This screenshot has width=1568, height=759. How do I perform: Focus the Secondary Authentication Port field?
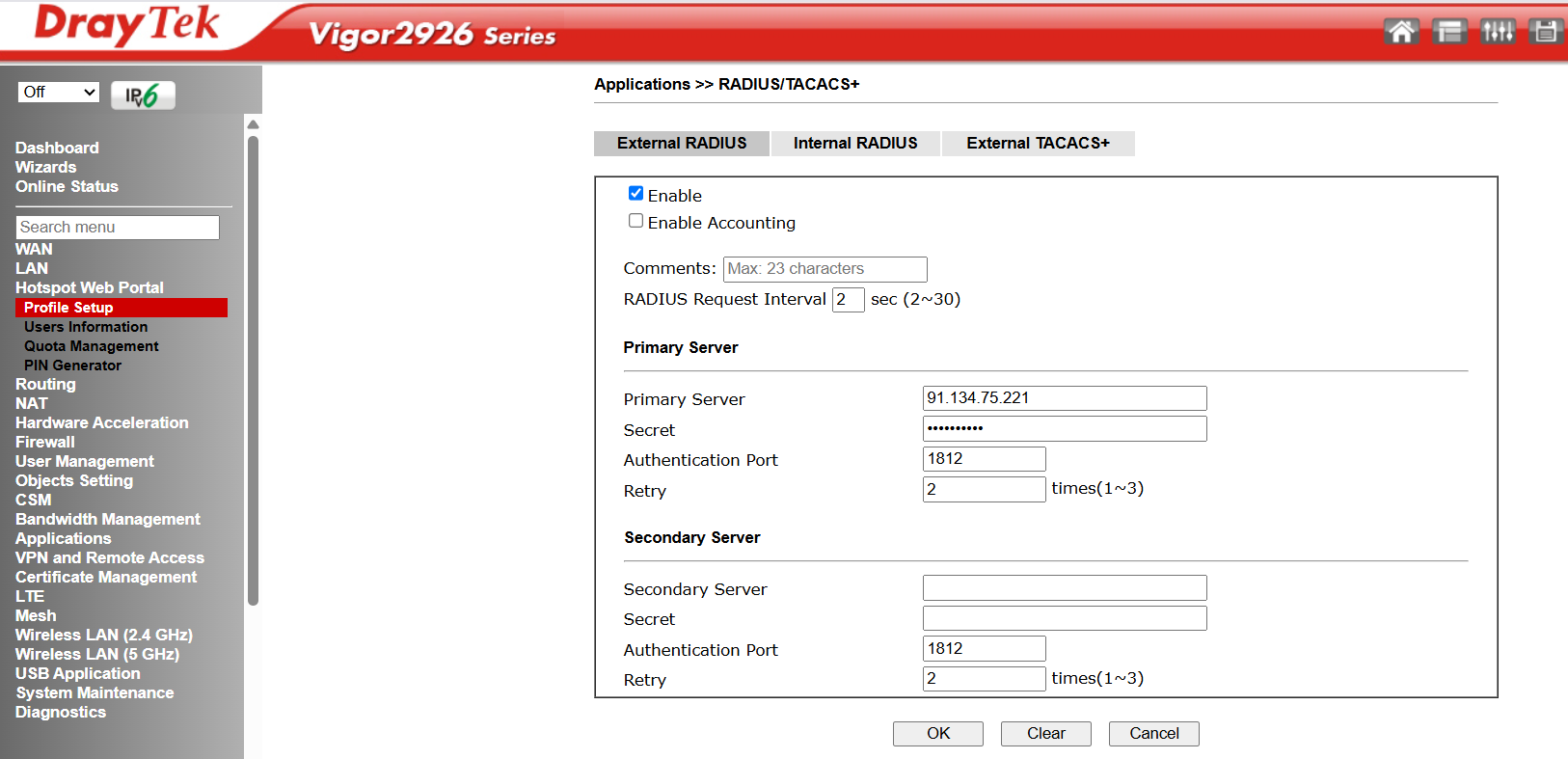point(985,649)
